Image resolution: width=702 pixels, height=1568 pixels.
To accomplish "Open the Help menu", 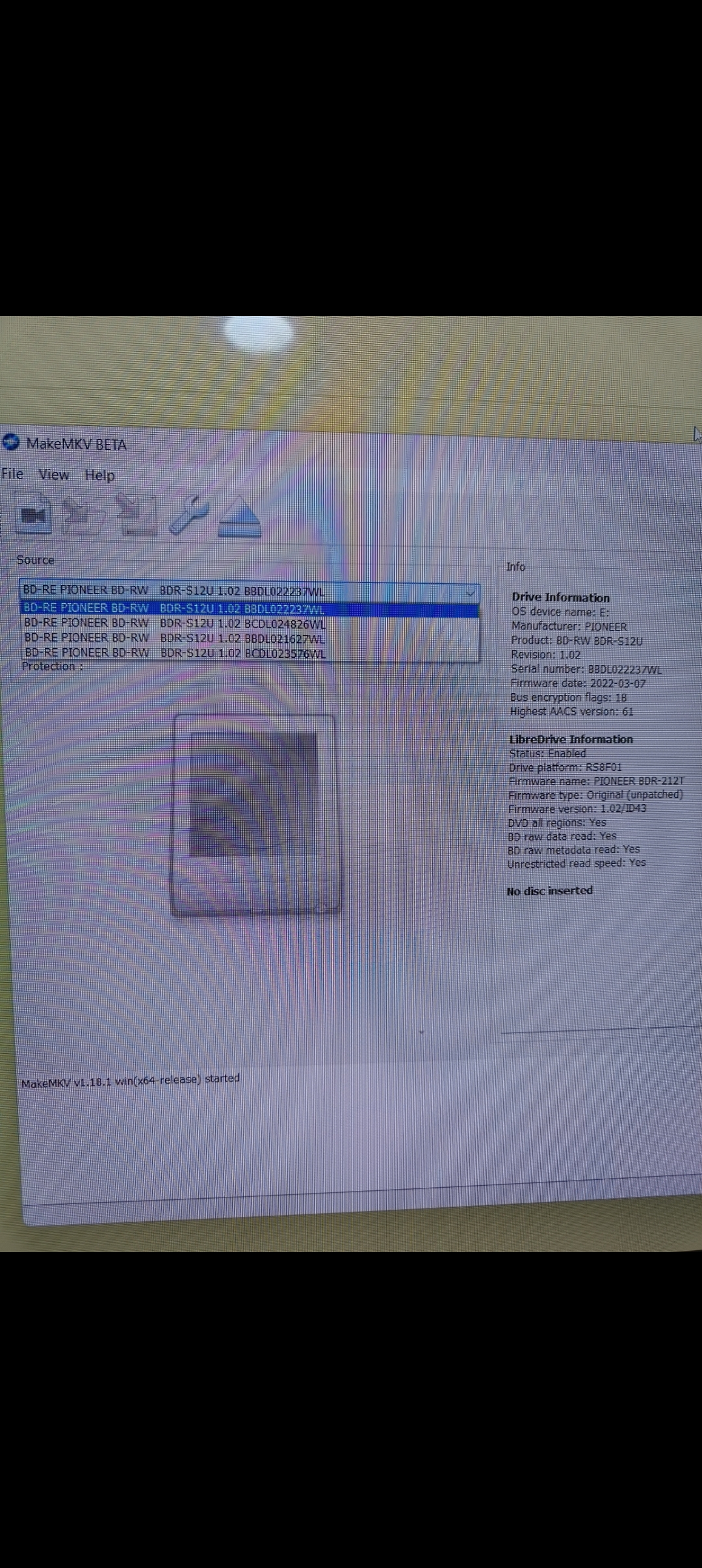I will [99, 475].
